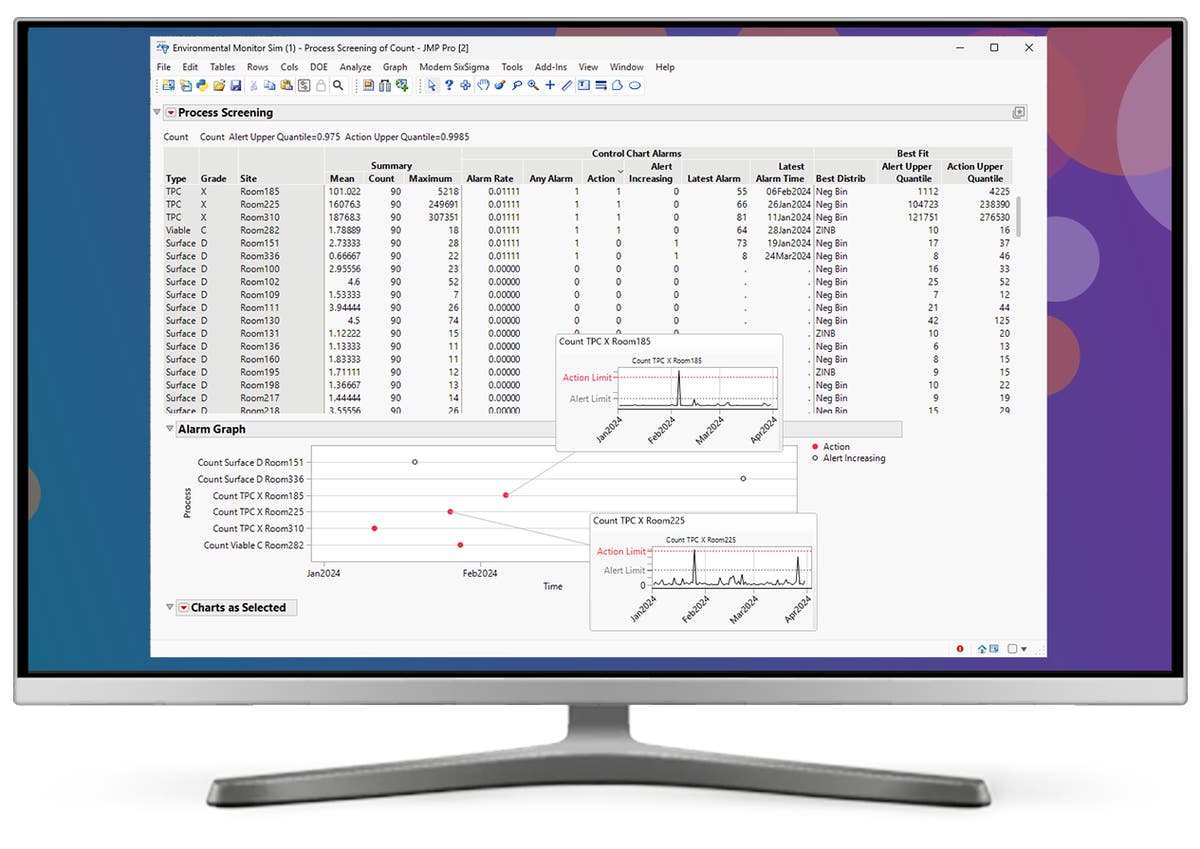Activate the Magnifier zoom tool
The height and width of the screenshot is (849, 1200).
pos(532,86)
